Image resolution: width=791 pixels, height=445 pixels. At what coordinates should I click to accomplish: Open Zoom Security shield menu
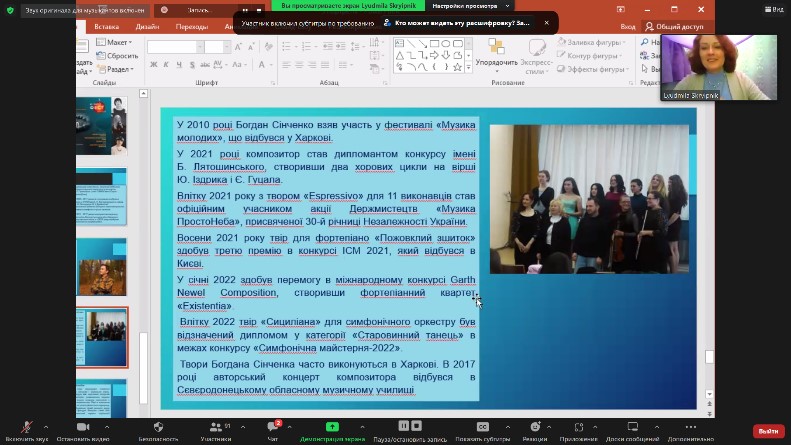point(158,427)
